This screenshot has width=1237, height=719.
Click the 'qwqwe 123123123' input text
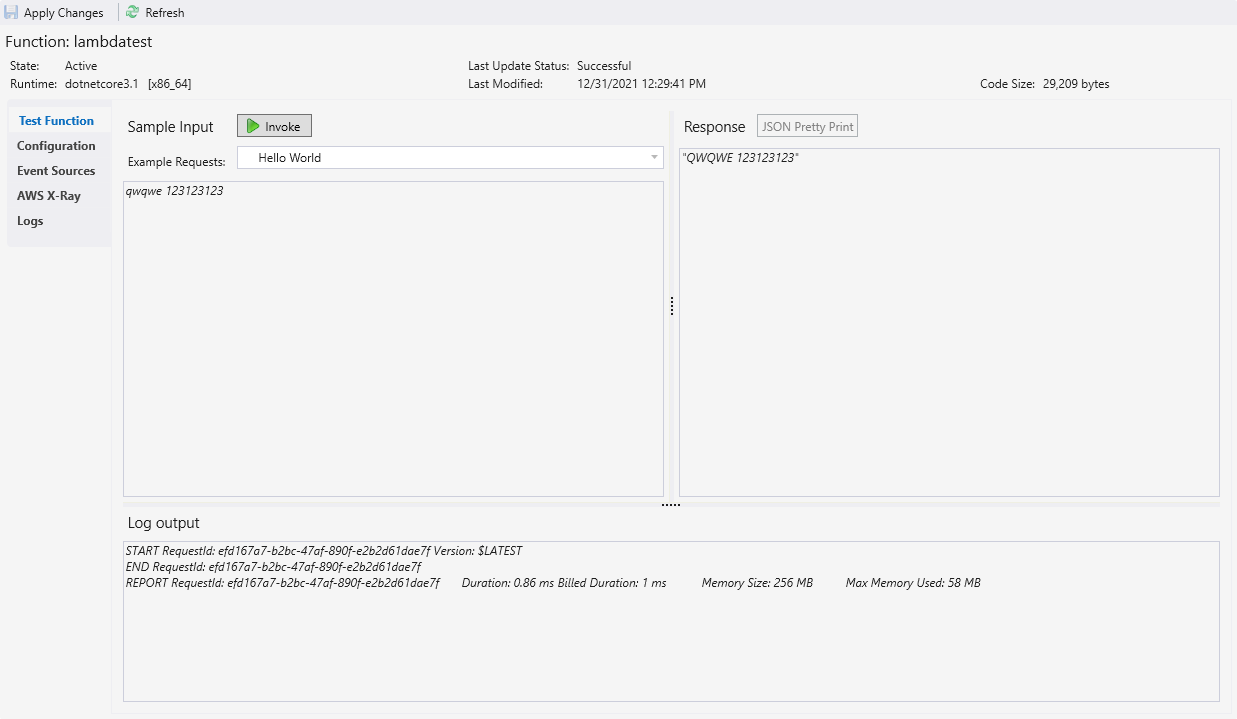[175, 191]
